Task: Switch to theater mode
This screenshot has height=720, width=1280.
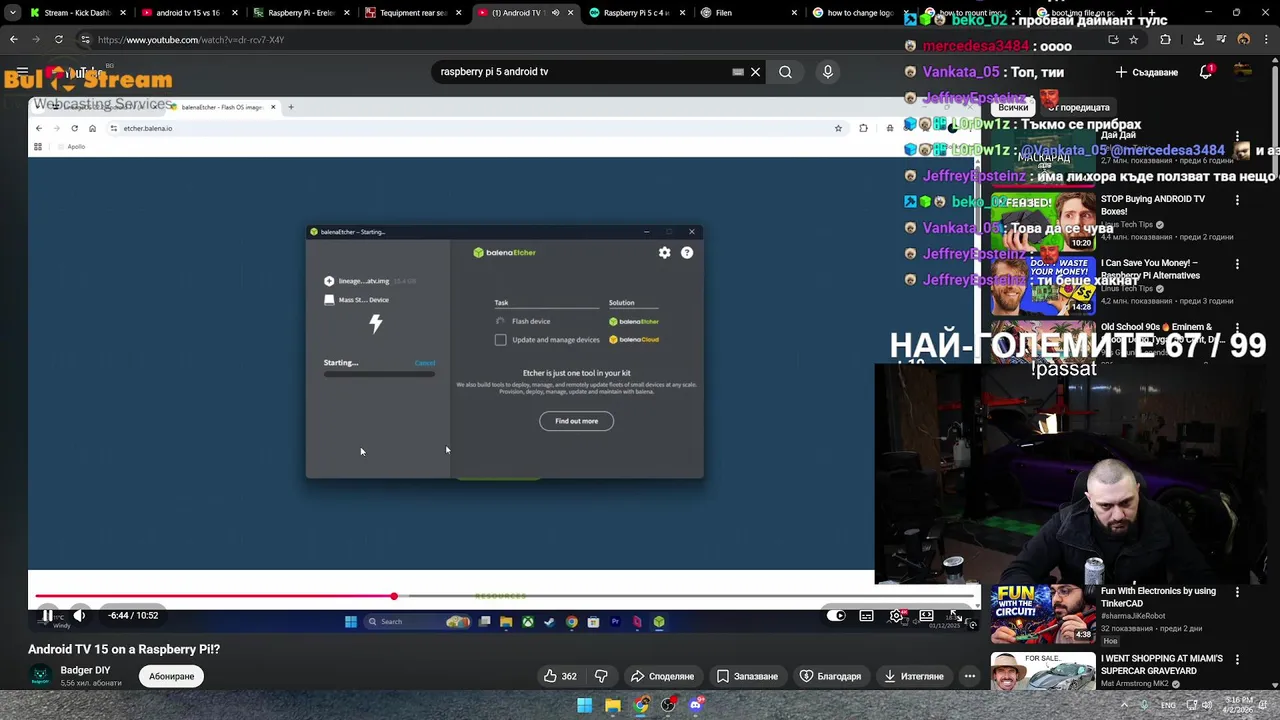Action: coord(926,615)
